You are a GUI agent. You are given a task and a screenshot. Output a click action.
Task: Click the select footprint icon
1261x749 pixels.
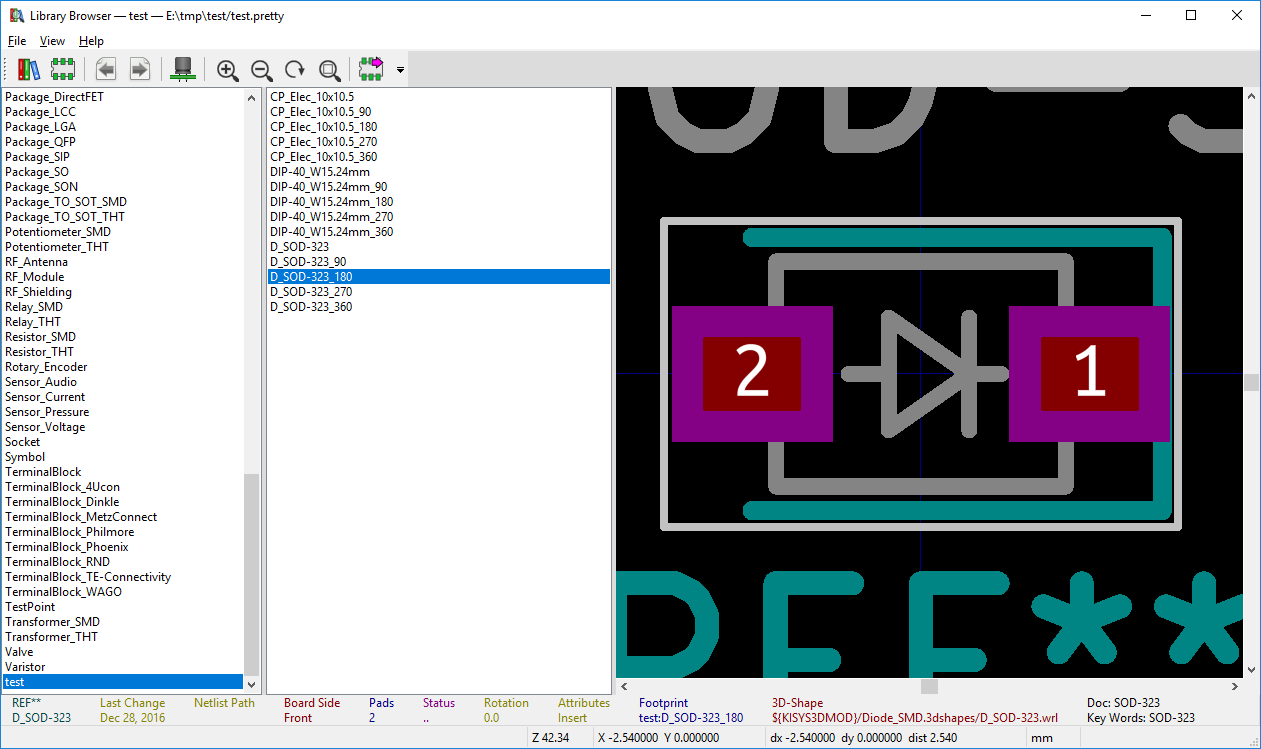(63, 69)
